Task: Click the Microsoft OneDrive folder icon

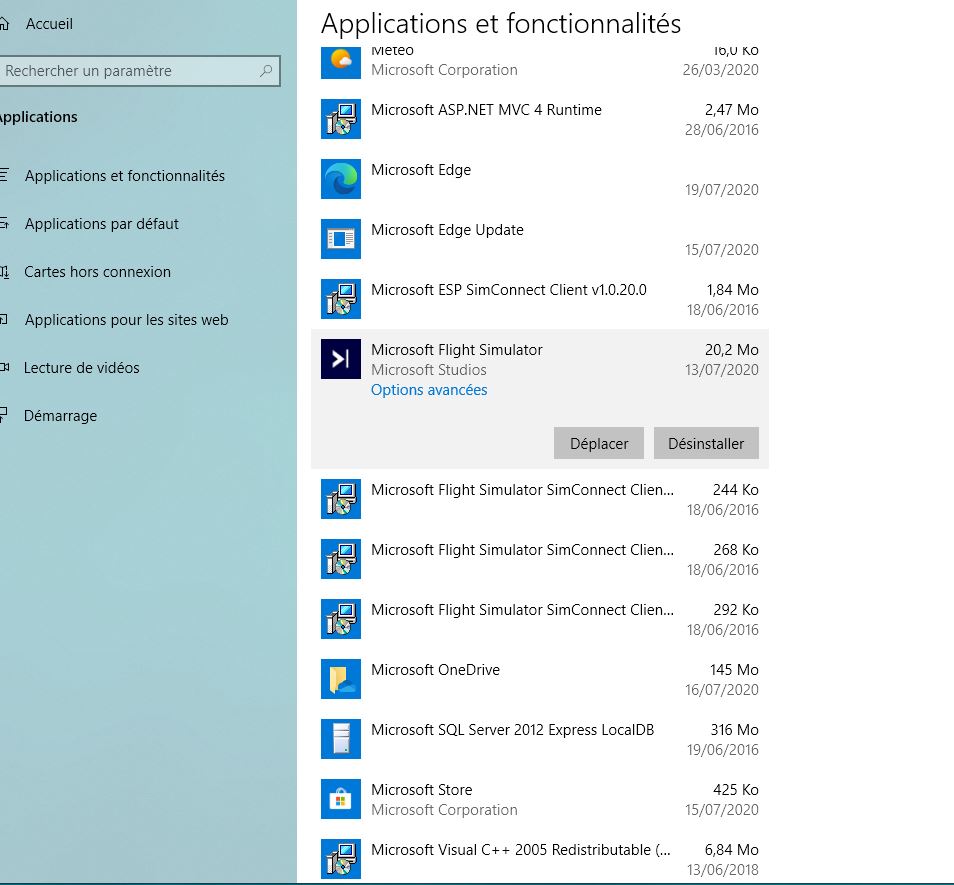Action: (x=341, y=679)
